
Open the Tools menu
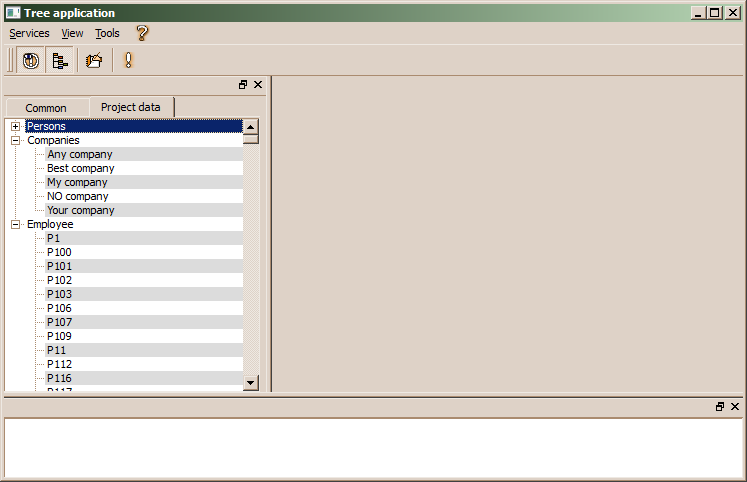coord(107,33)
